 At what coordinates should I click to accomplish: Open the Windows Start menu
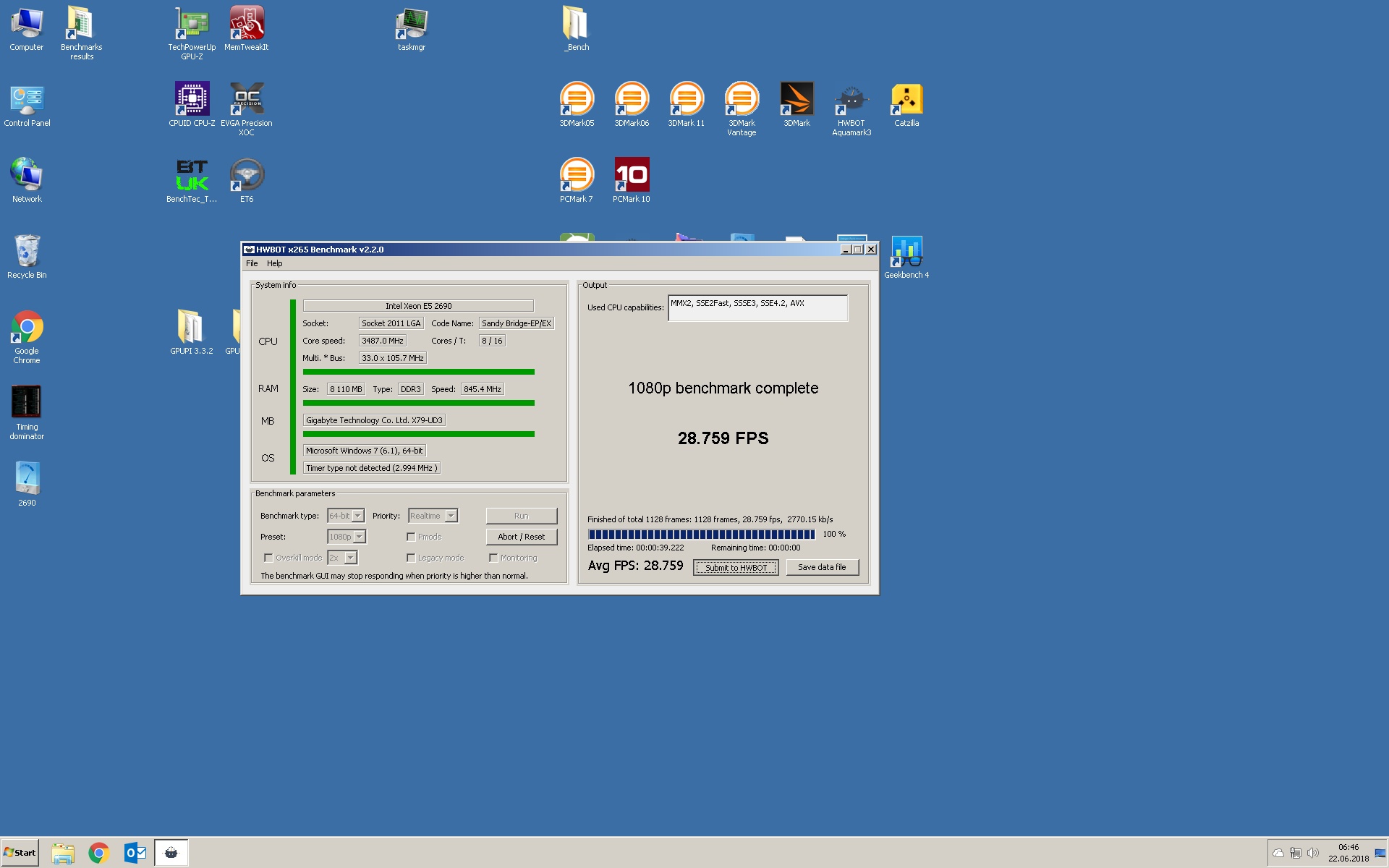(20, 853)
